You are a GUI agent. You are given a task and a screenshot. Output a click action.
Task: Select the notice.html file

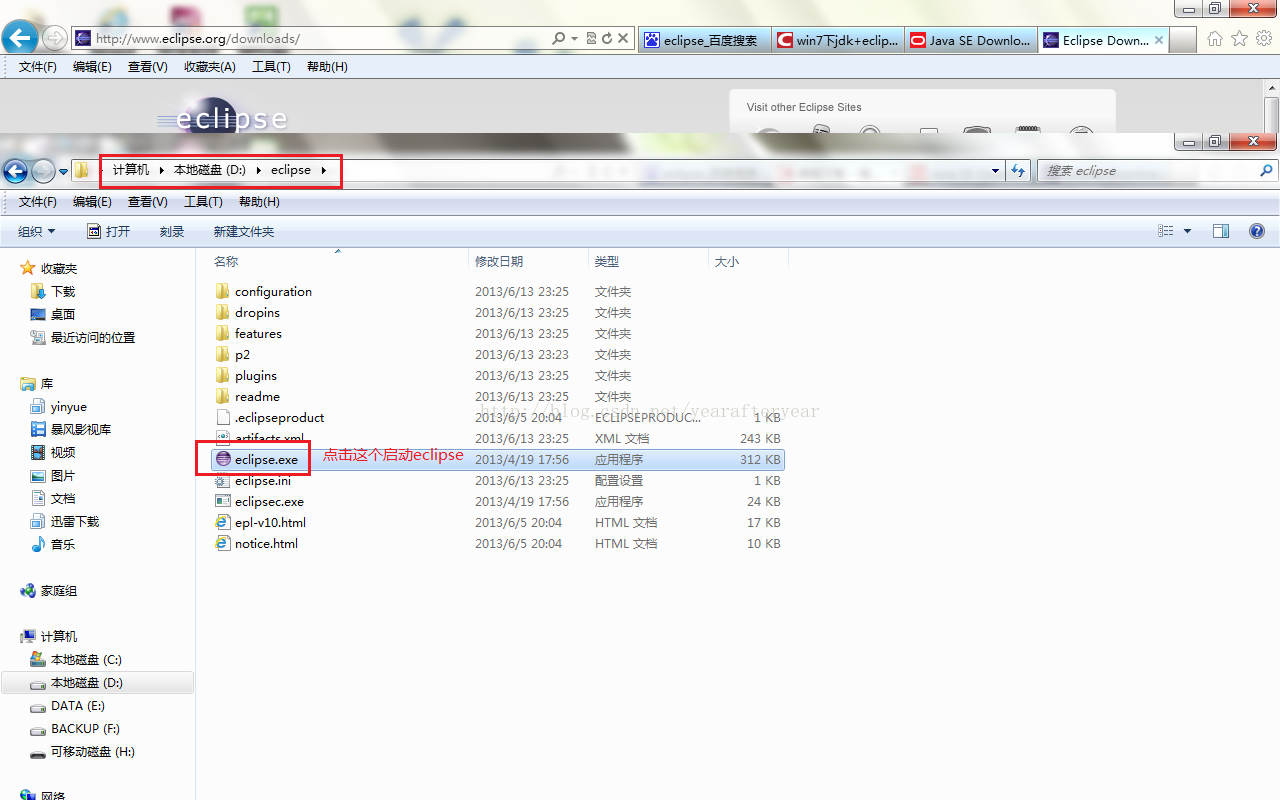click(266, 543)
